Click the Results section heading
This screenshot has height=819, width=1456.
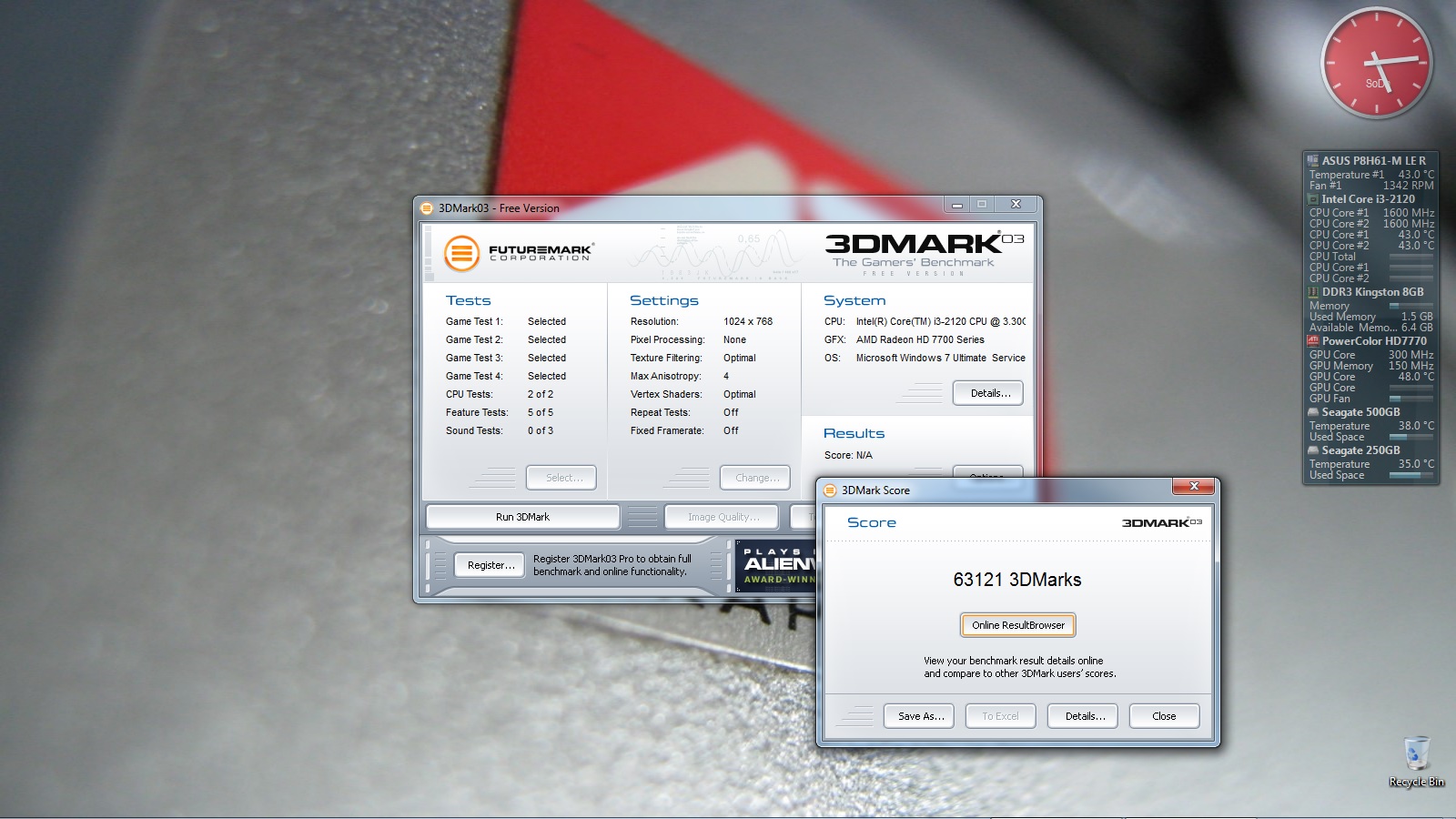(854, 433)
